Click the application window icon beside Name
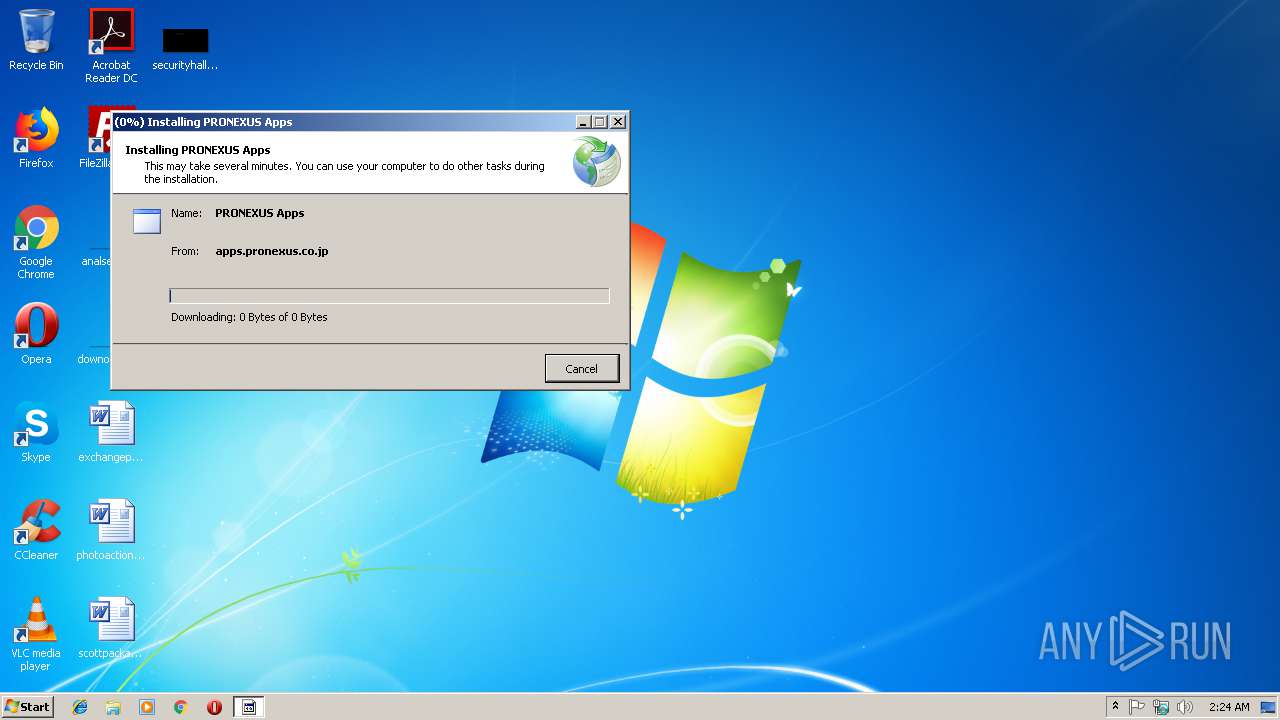This screenshot has height=720, width=1280. pyautogui.click(x=147, y=221)
